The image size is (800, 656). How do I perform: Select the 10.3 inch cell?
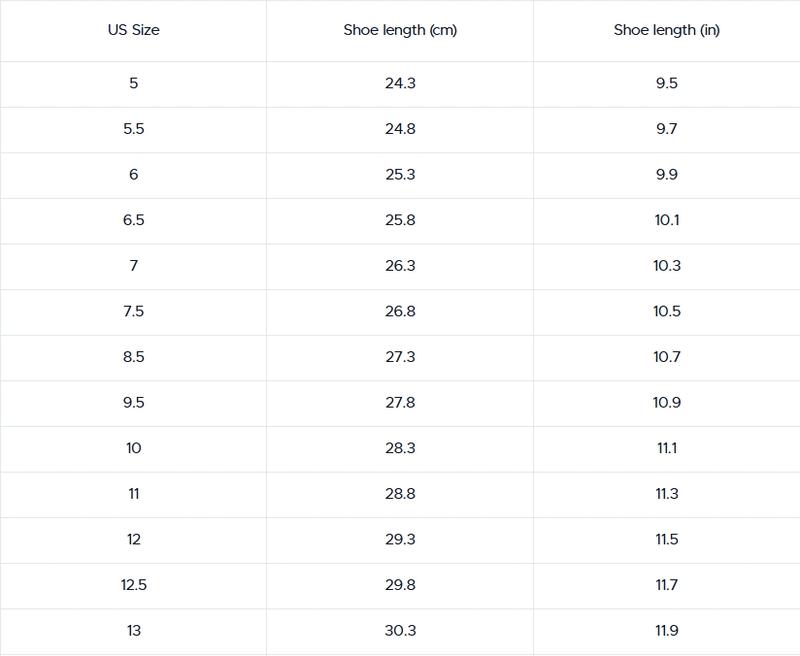tap(666, 266)
